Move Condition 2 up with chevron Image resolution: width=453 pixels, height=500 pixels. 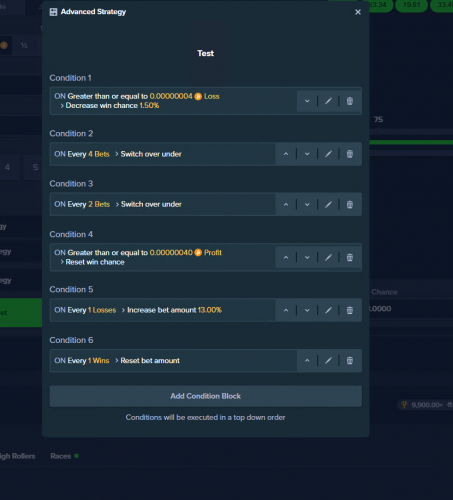(x=286, y=154)
